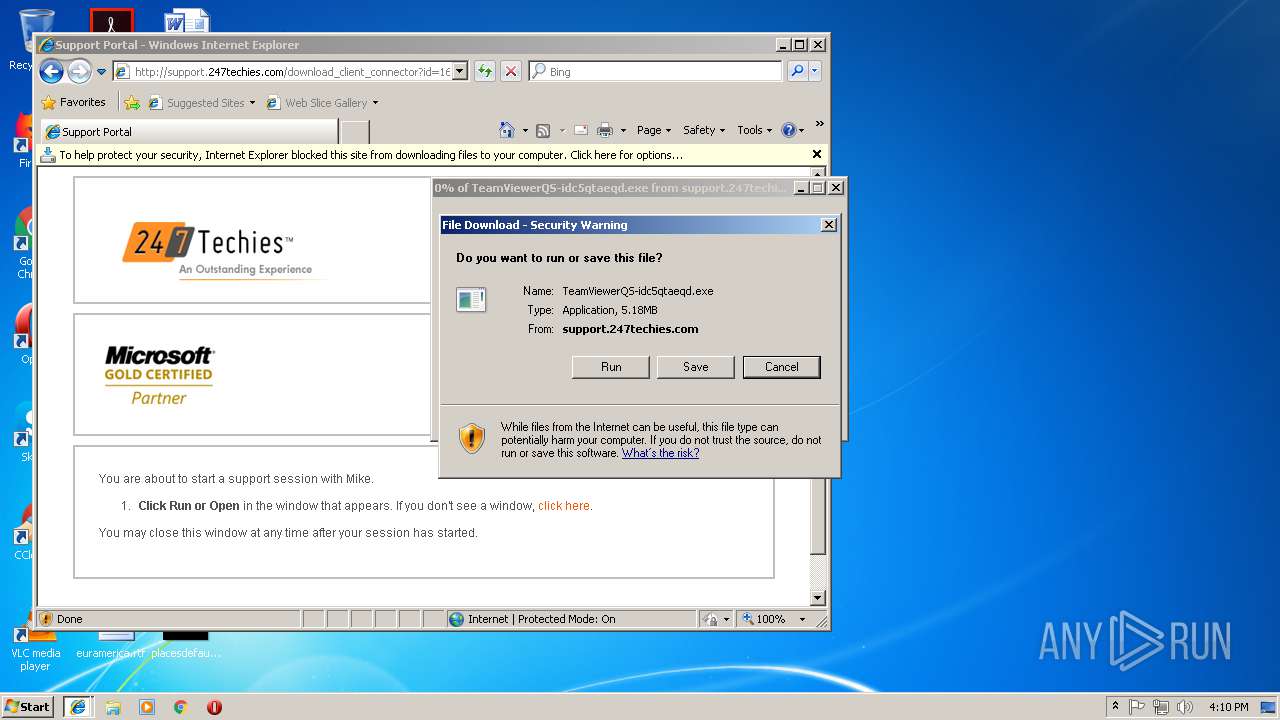1280x720 pixels.
Task: Select the Word document desktop icon
Action: point(187,21)
